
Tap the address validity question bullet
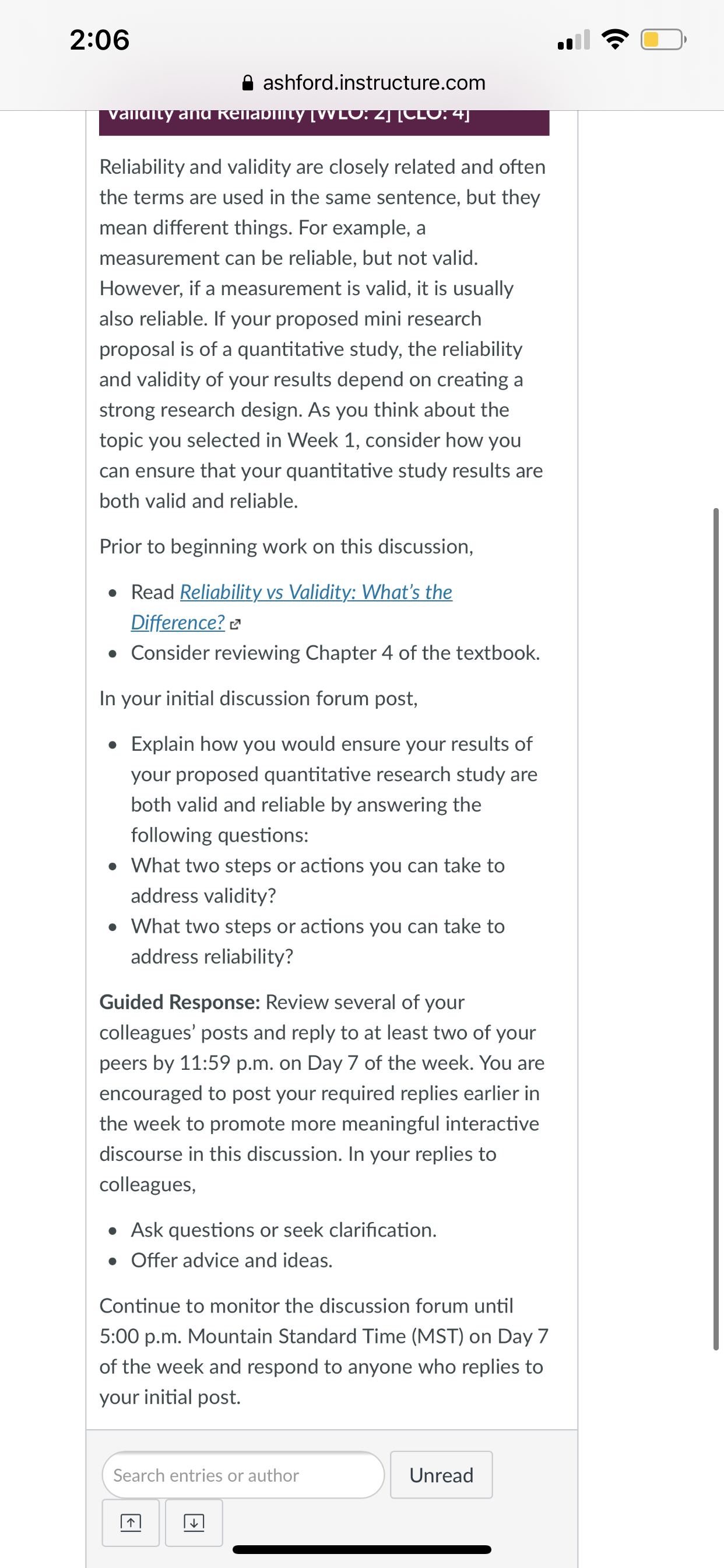click(x=318, y=880)
